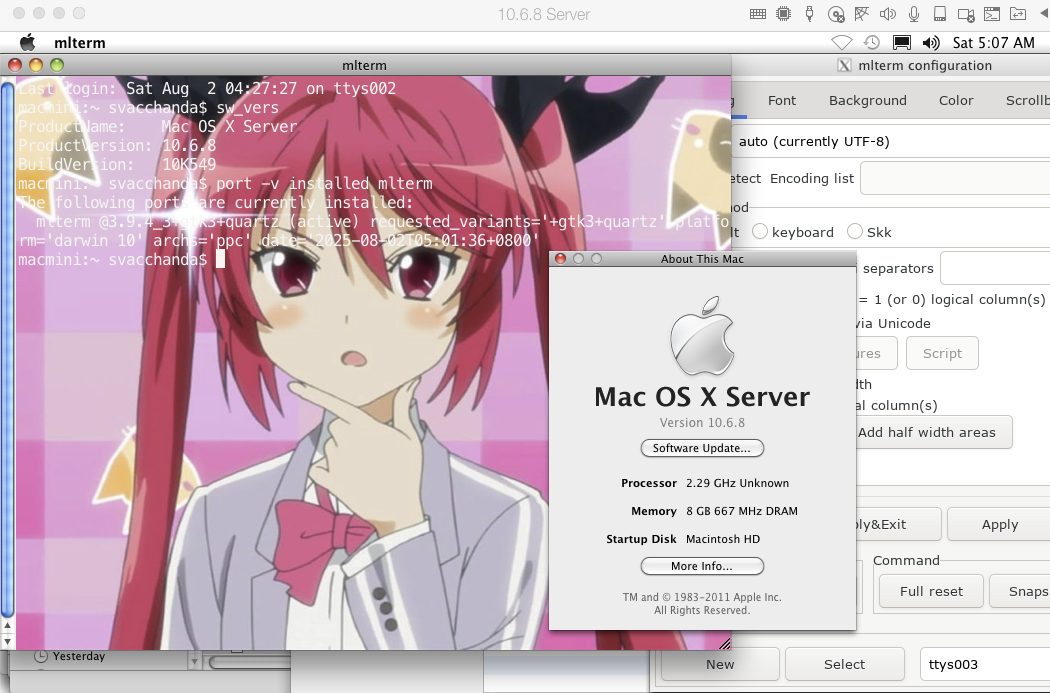This screenshot has height=693, width=1050.
Task: Expand the Yesterday dropdown arrow
Action: [194, 662]
